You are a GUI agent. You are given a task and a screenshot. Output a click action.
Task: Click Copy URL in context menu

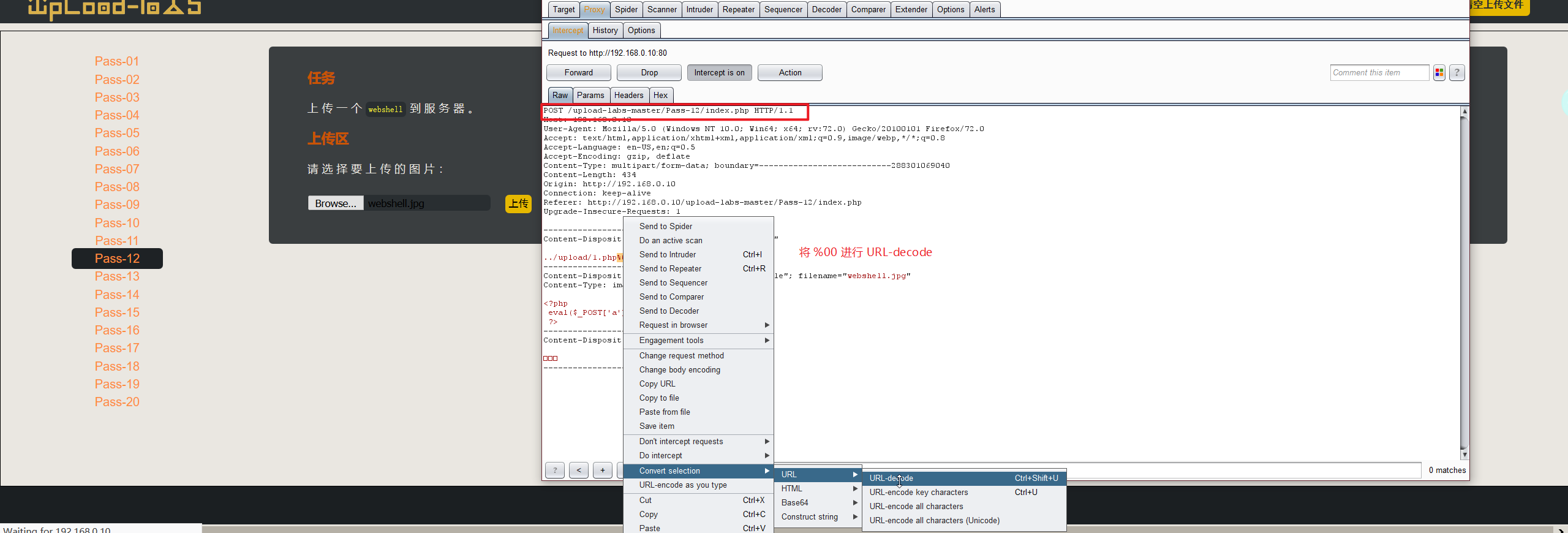coord(698,384)
